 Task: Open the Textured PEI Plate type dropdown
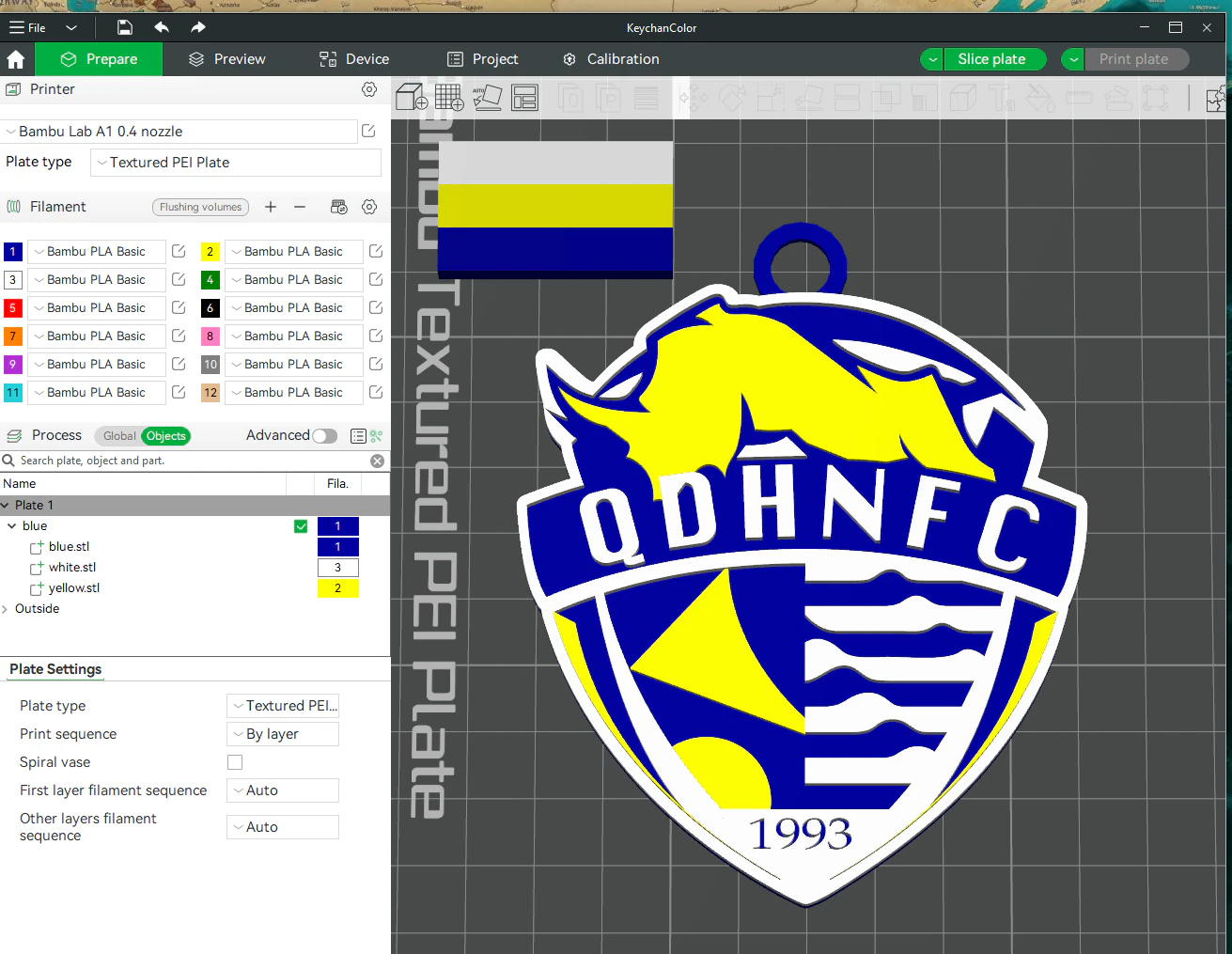(236, 163)
